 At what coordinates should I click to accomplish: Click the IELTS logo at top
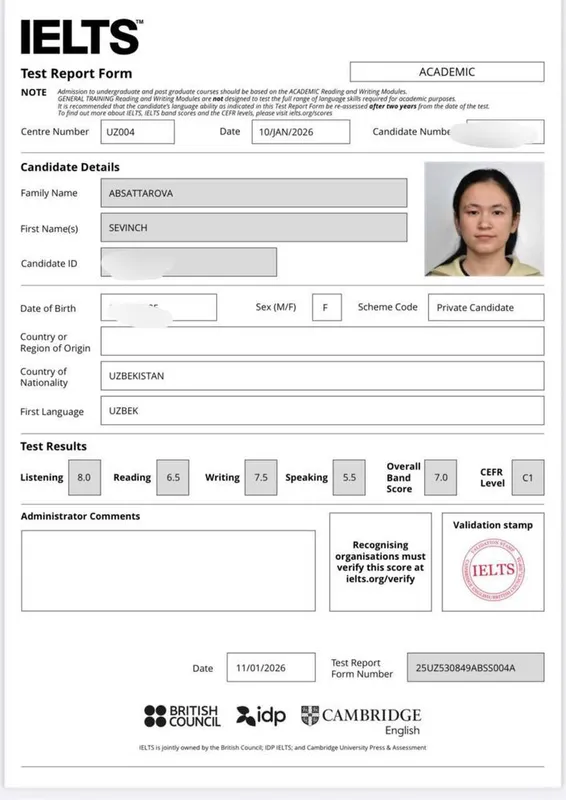tap(82, 37)
